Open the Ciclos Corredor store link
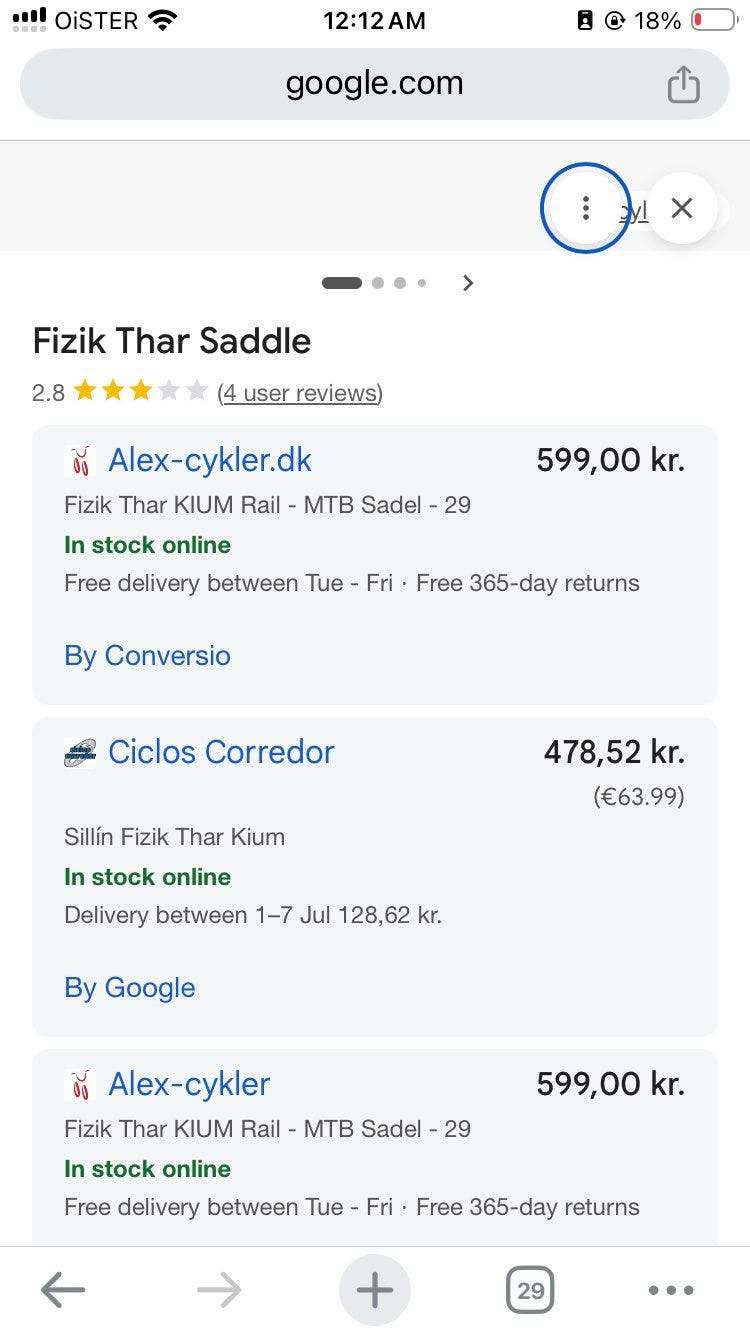The height and width of the screenshot is (1334, 750). pyautogui.click(x=221, y=752)
